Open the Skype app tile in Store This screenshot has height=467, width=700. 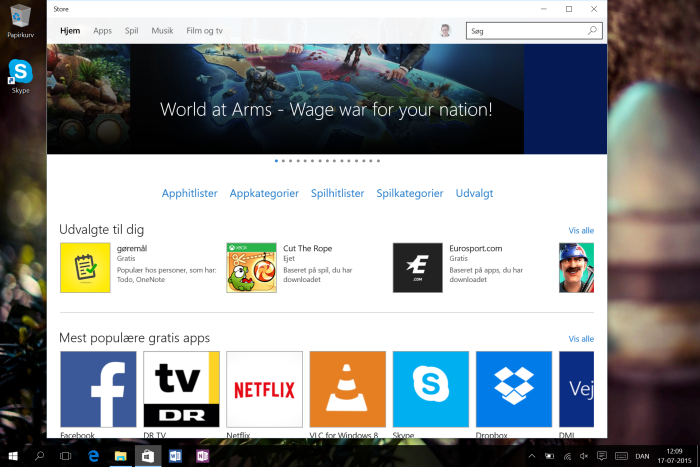[x=431, y=389]
